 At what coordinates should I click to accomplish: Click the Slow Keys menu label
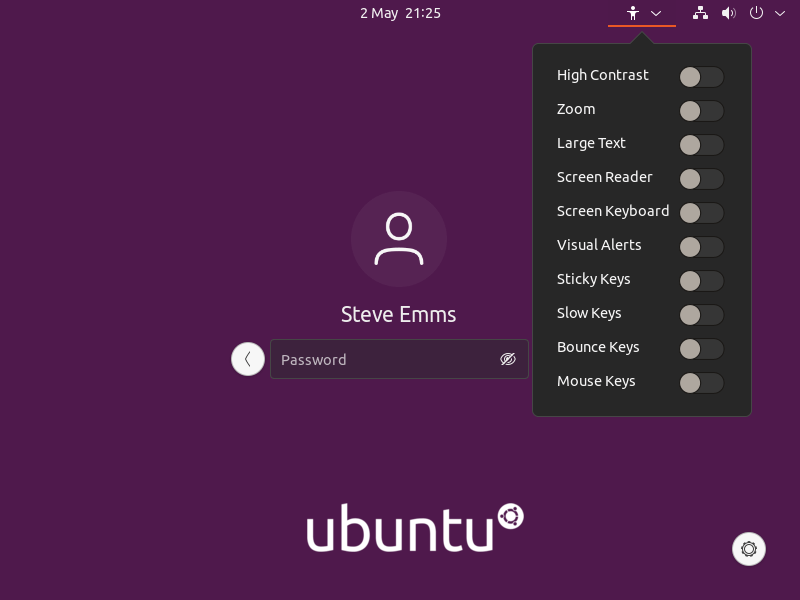[x=589, y=313]
